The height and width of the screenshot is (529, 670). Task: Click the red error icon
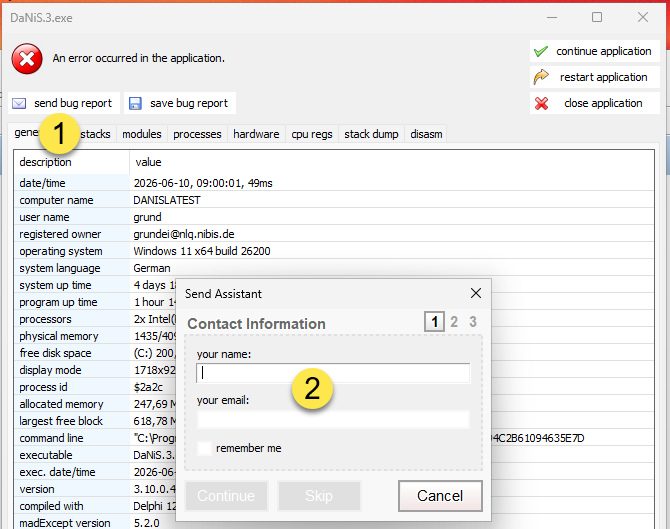coord(27,59)
